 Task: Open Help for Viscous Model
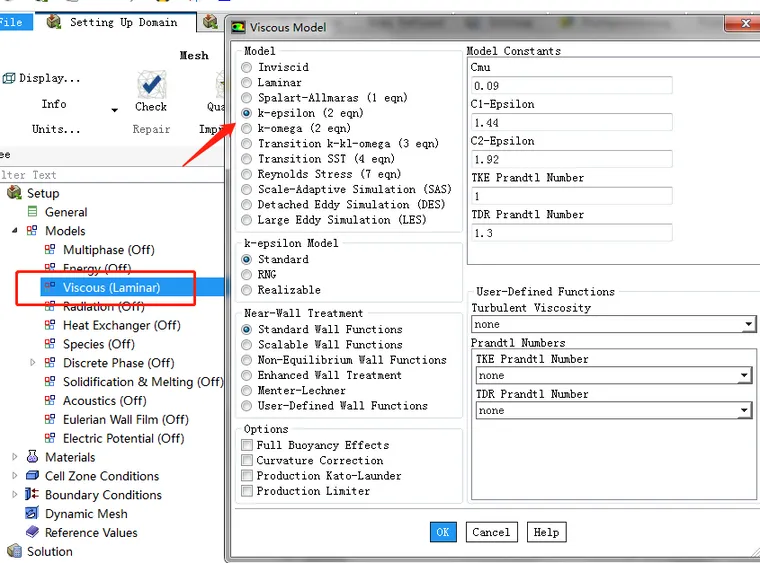point(547,532)
